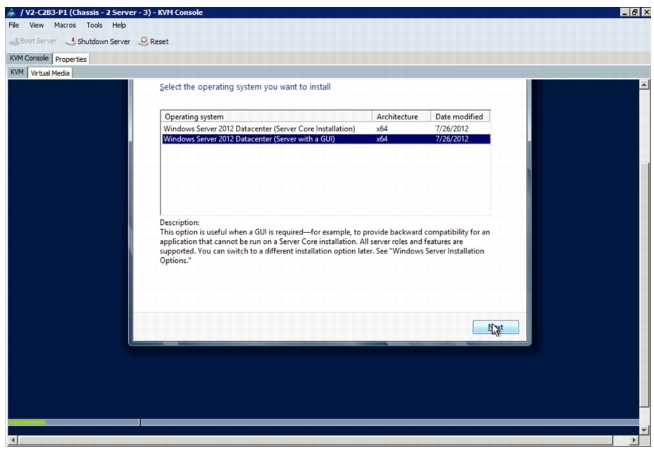The height and width of the screenshot is (451, 654).
Task: Click the vertical scrollbar up arrow
Action: click(644, 85)
